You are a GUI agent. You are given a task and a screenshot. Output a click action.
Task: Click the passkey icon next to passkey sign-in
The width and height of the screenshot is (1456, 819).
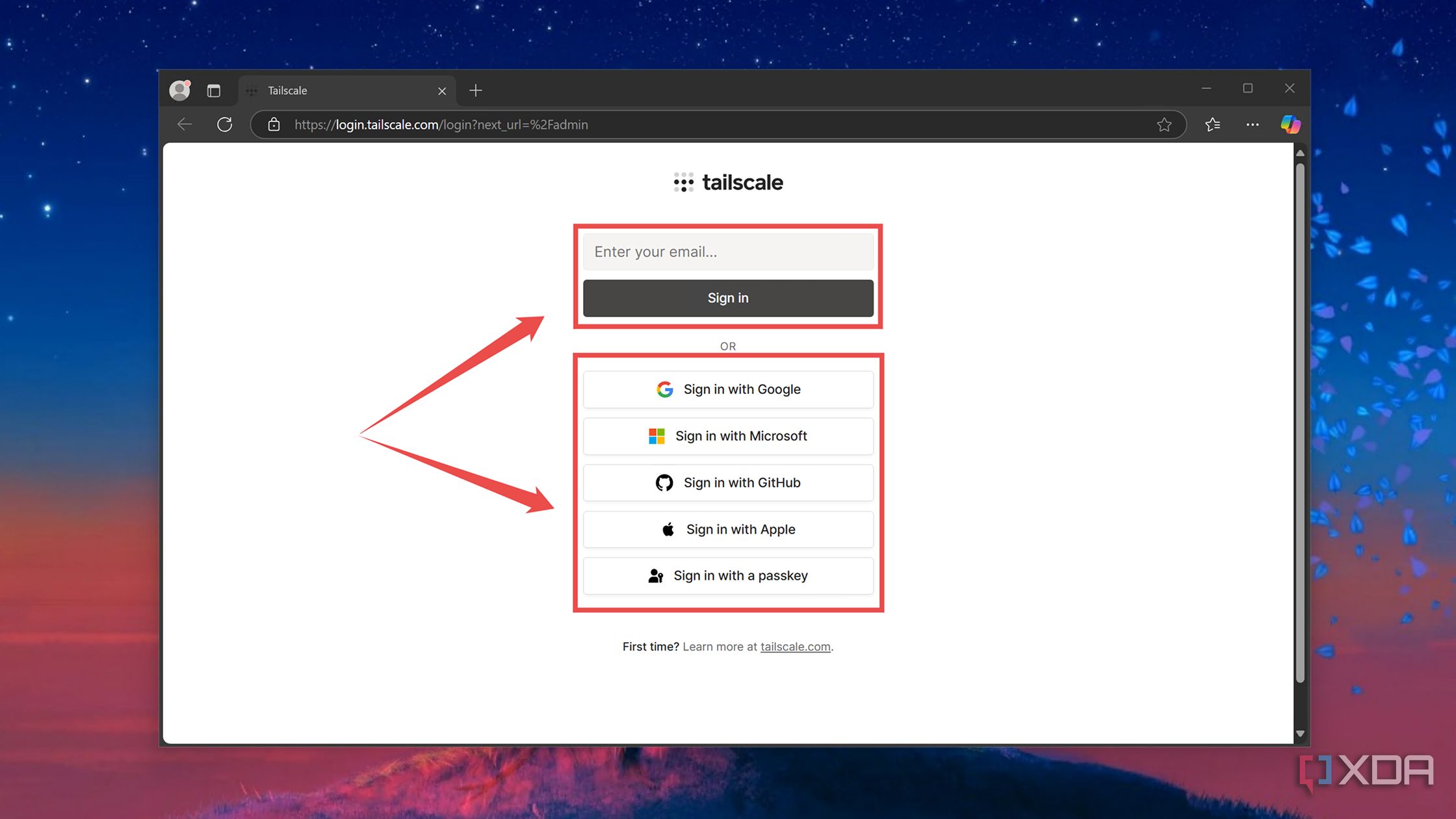click(x=655, y=575)
